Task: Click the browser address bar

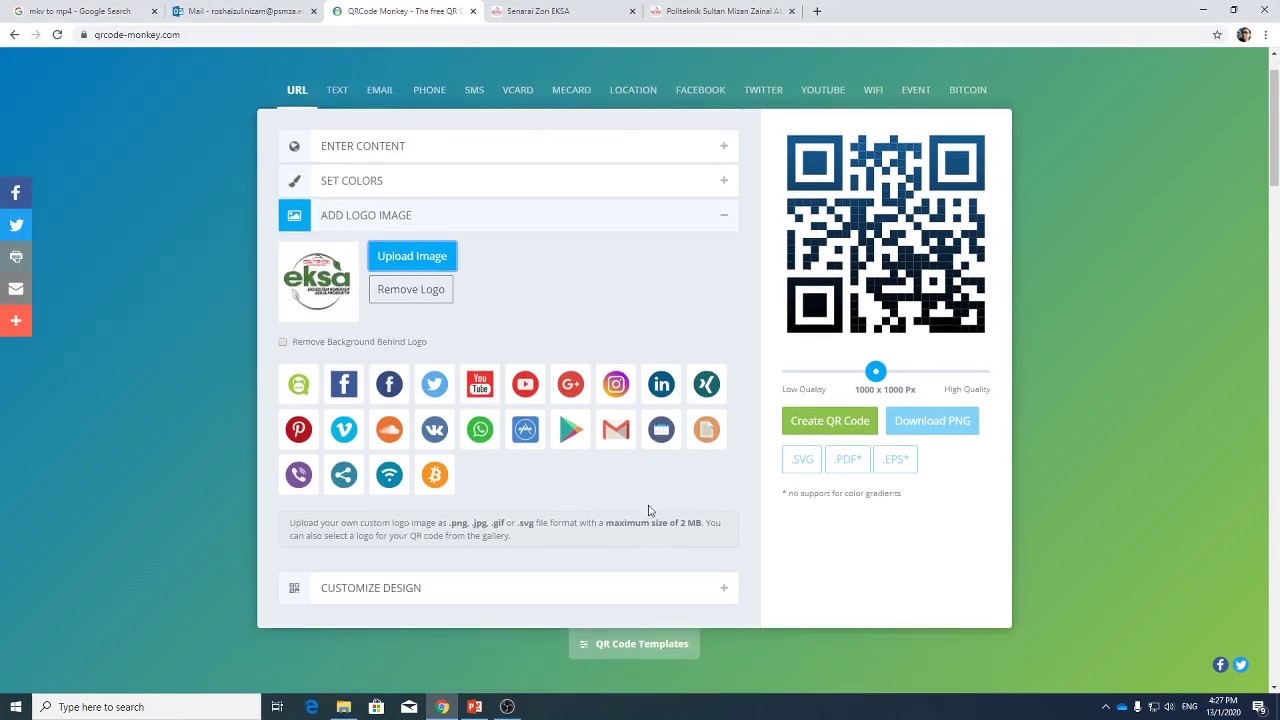Action: tap(640, 34)
